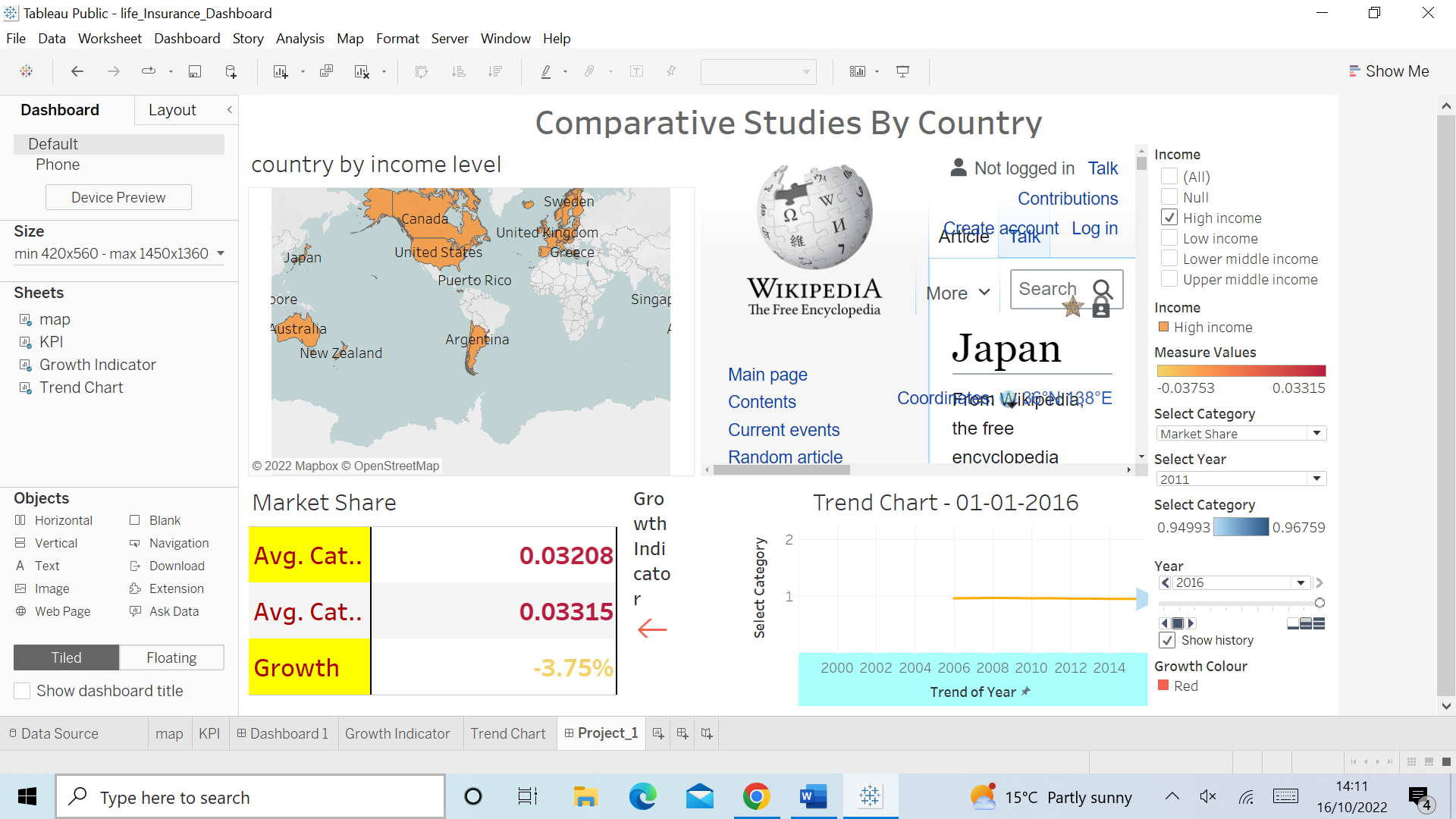The image size is (1456, 819).
Task: Click the Red growth colour swatch
Action: pyautogui.click(x=1164, y=686)
